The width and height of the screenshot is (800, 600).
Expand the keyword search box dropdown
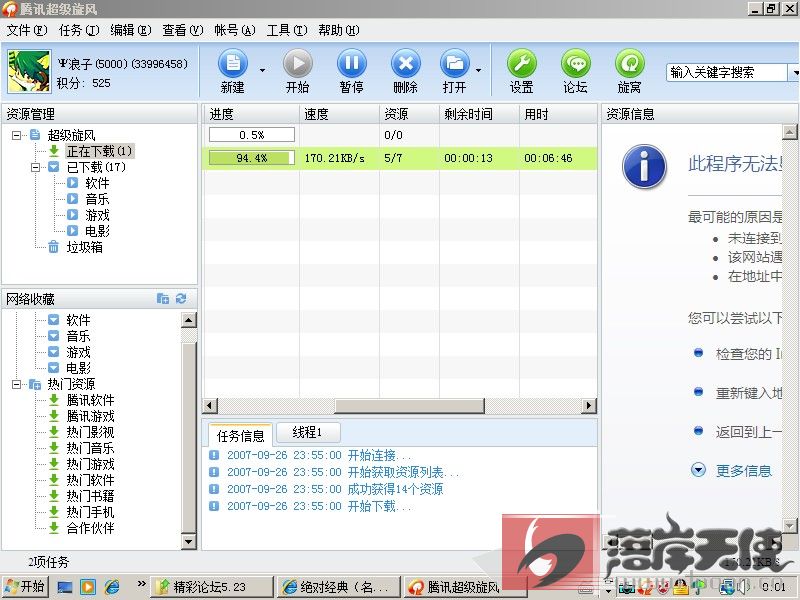794,72
